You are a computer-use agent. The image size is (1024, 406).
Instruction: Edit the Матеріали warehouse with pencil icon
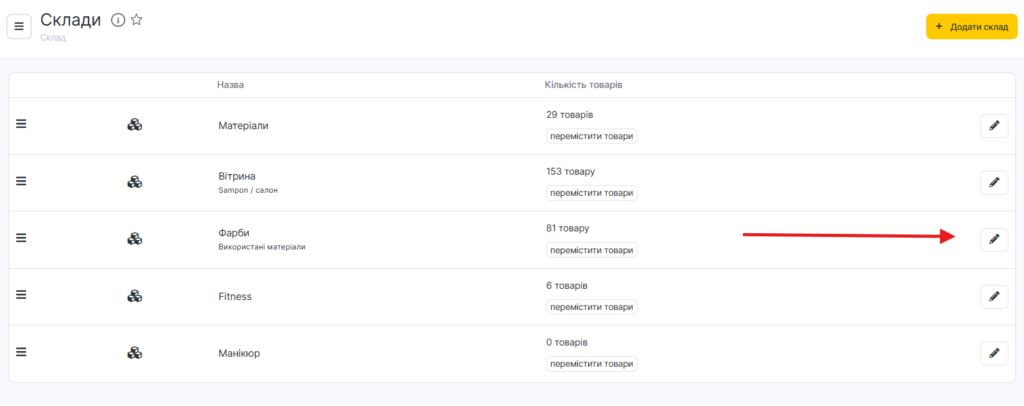[993, 126]
